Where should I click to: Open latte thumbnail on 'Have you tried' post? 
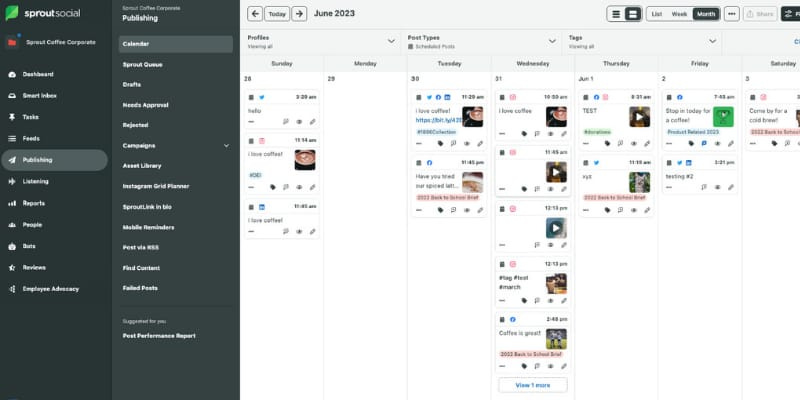(x=472, y=182)
